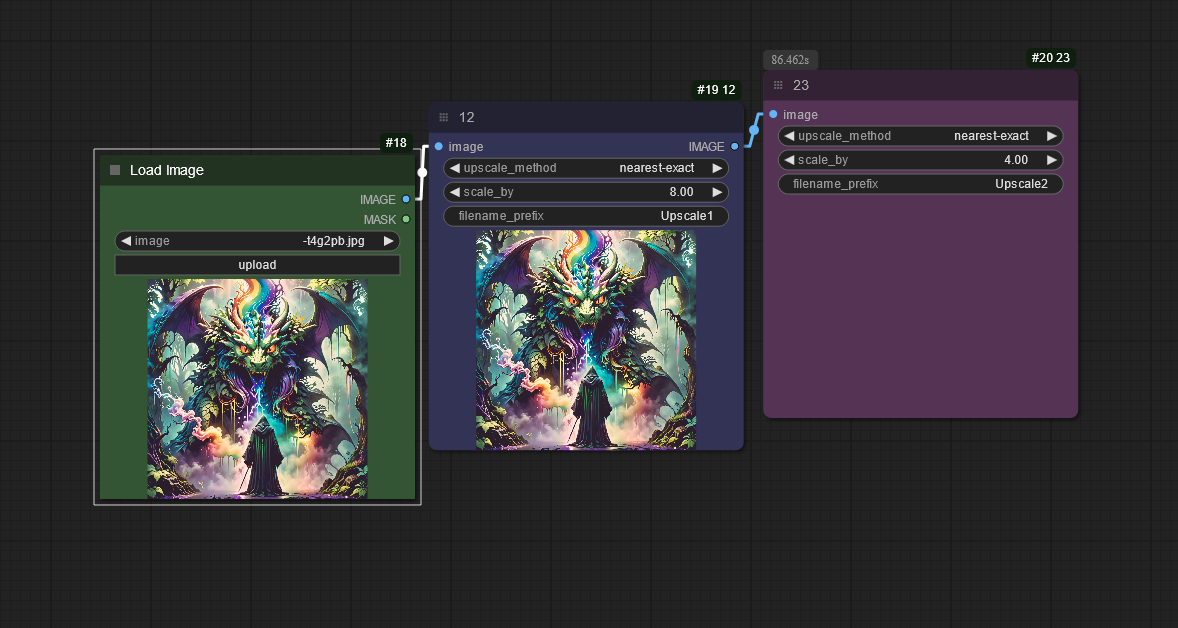Select next image file in Load Image

389,241
